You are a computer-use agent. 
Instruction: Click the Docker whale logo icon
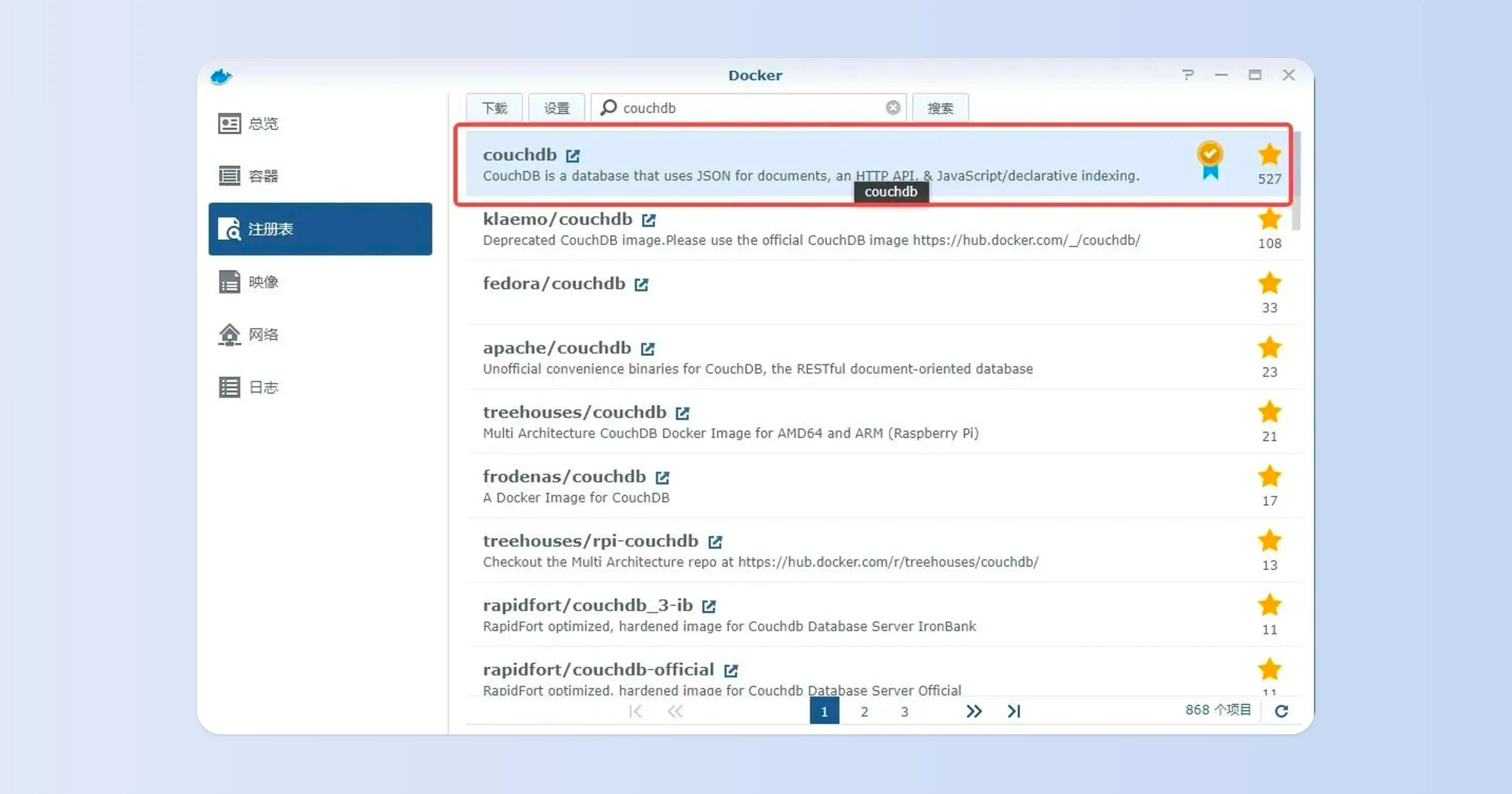coord(221,76)
